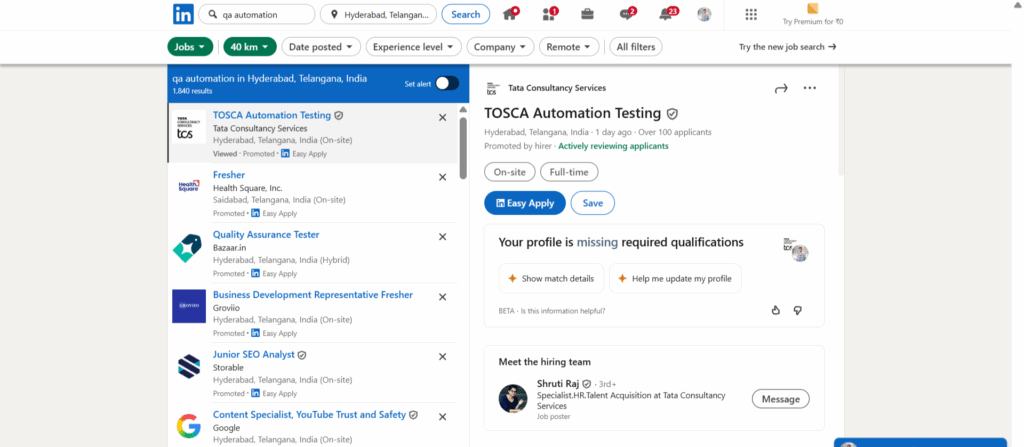Open the Messaging icon
The height and width of the screenshot is (447, 1024).
pos(627,14)
